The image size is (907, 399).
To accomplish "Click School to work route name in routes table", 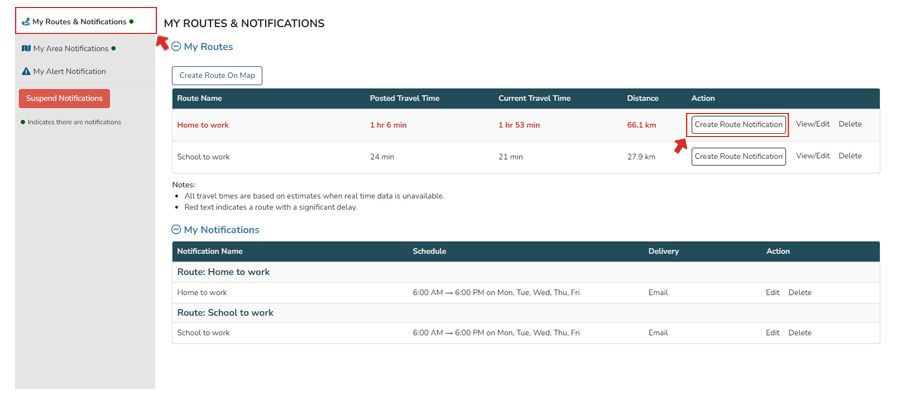I will 204,157.
